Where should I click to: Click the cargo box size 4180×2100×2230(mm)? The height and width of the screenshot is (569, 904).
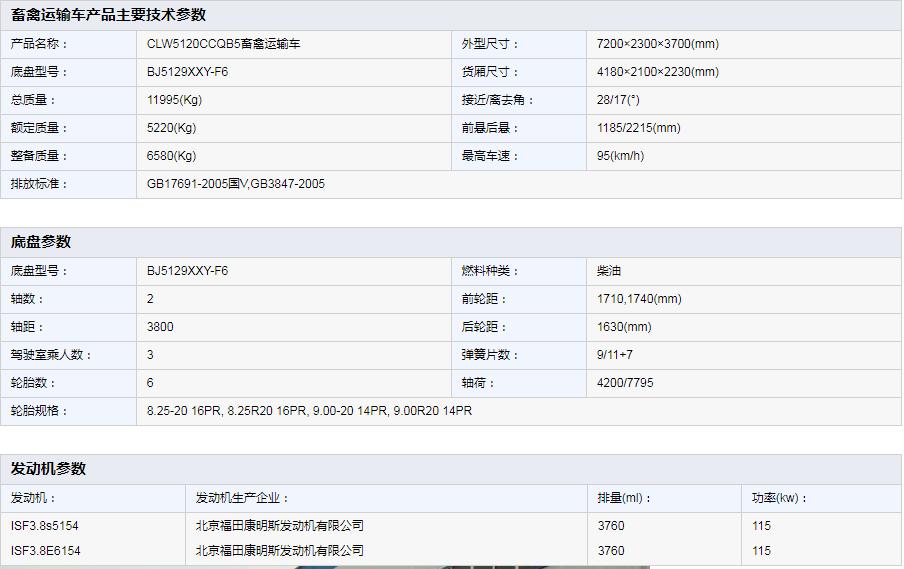[657, 72]
